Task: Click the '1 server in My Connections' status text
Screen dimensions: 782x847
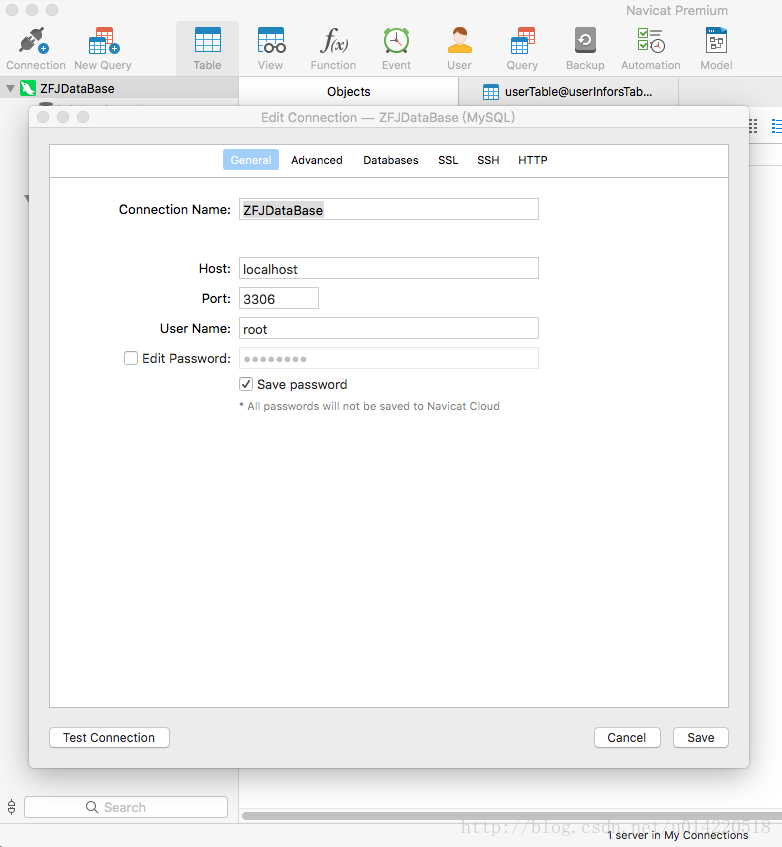Action: [x=678, y=835]
